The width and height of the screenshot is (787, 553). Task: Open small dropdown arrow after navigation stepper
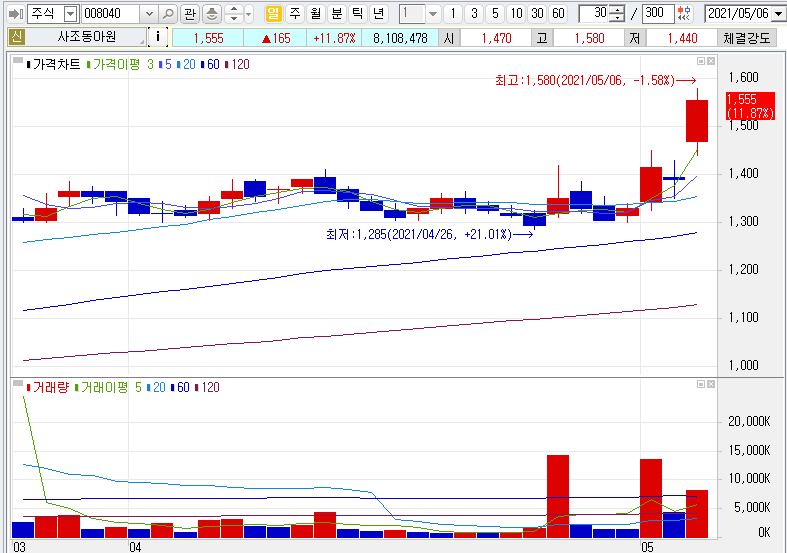pyautogui.click(x=248, y=14)
